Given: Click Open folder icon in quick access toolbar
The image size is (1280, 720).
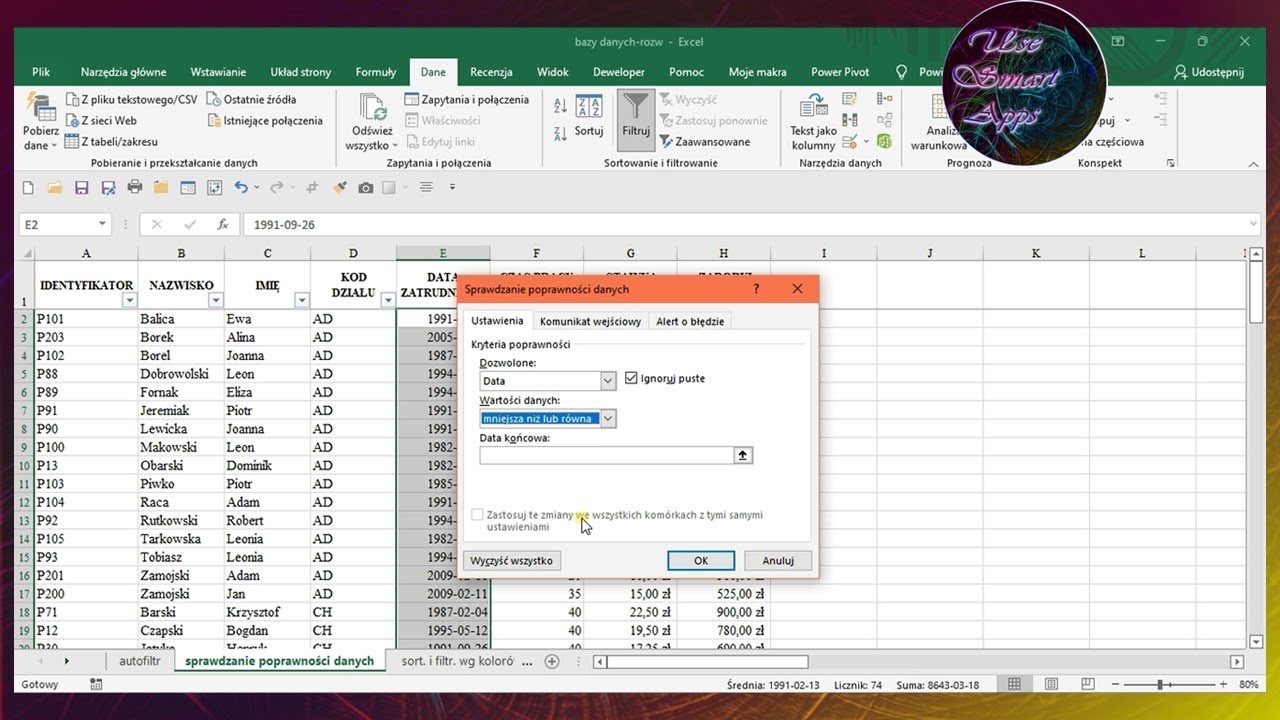Looking at the screenshot, I should point(54,187).
